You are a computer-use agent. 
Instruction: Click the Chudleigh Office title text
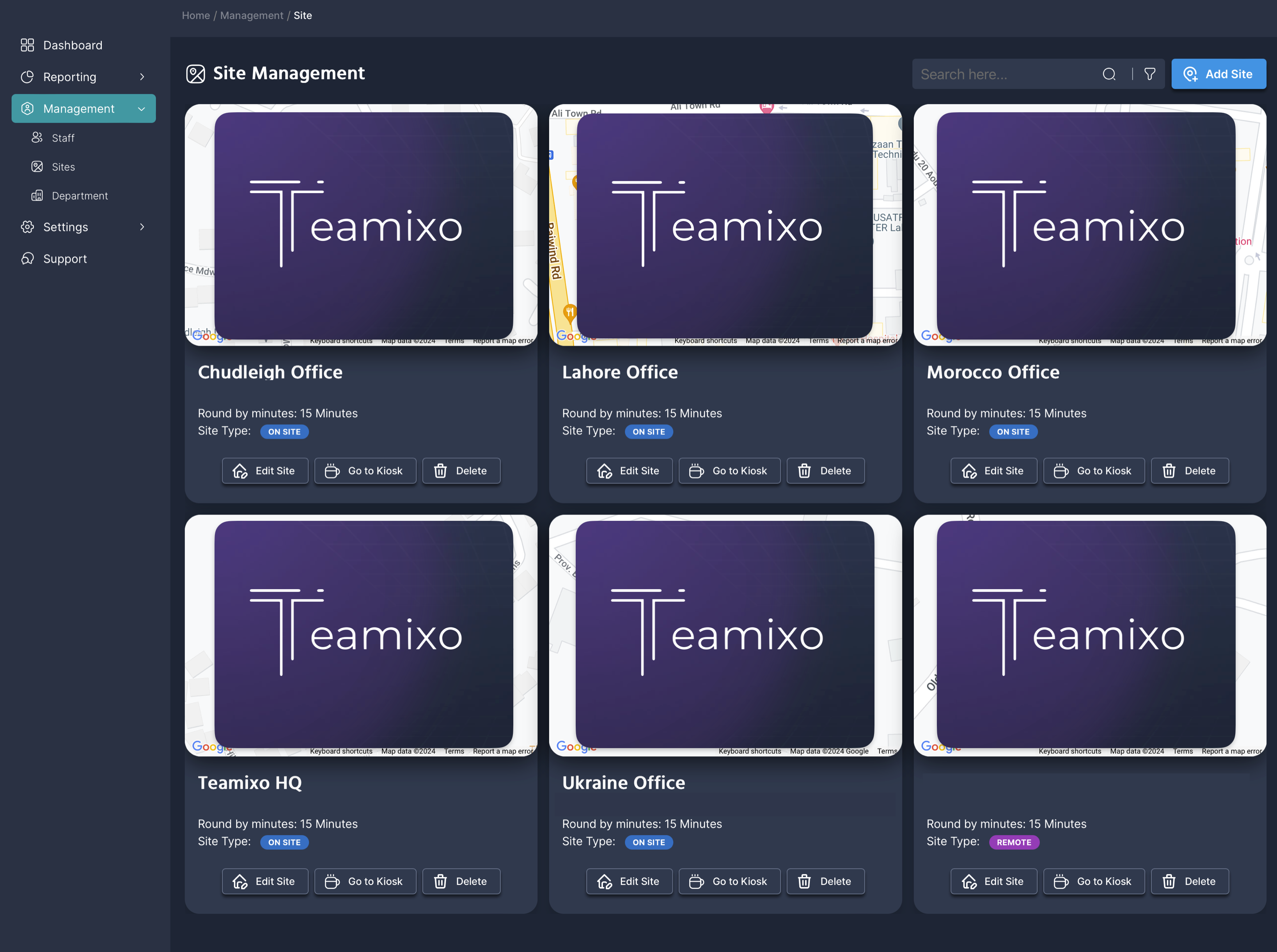[x=270, y=372]
